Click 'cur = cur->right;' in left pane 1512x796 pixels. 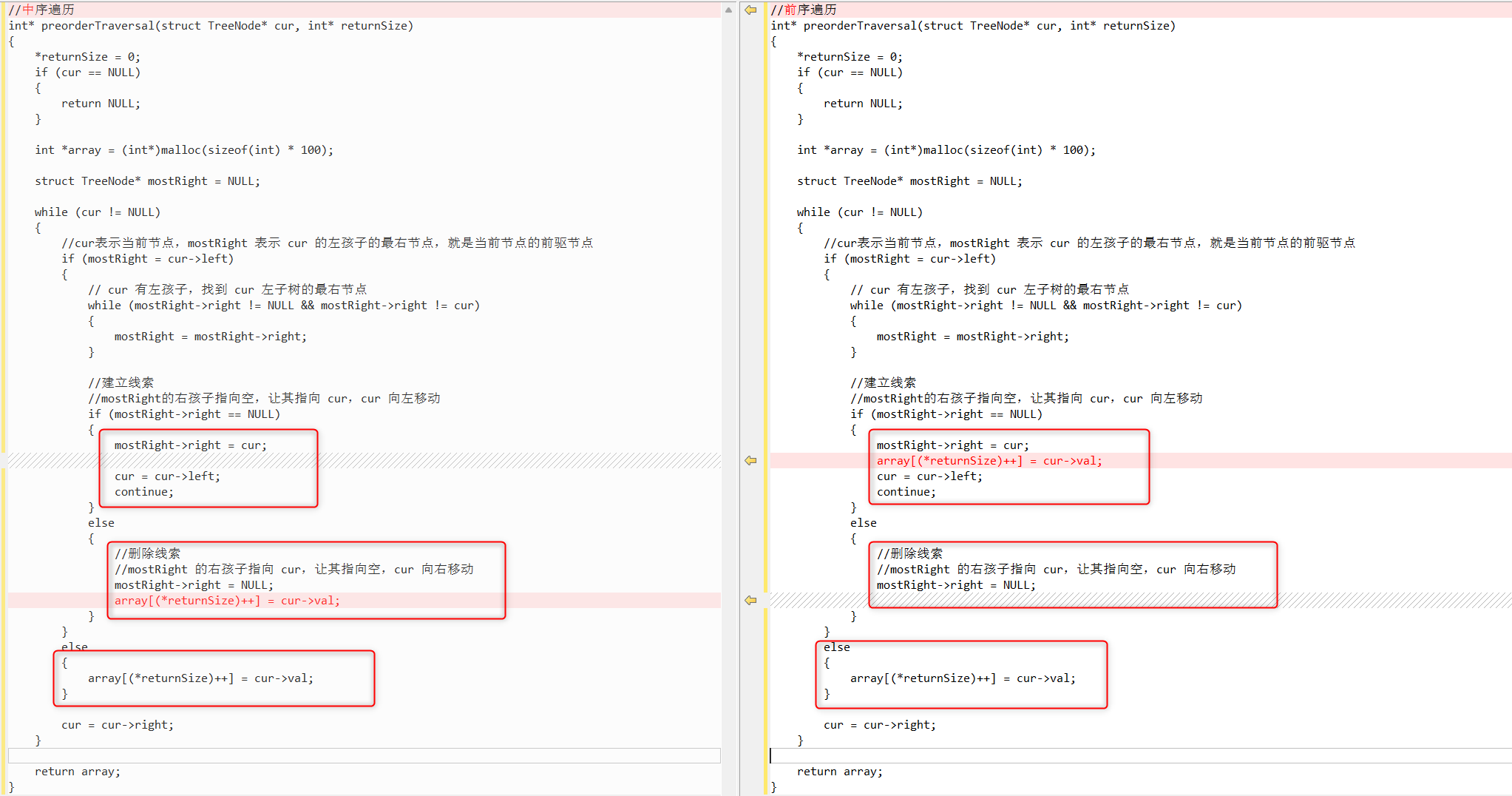click(x=118, y=725)
